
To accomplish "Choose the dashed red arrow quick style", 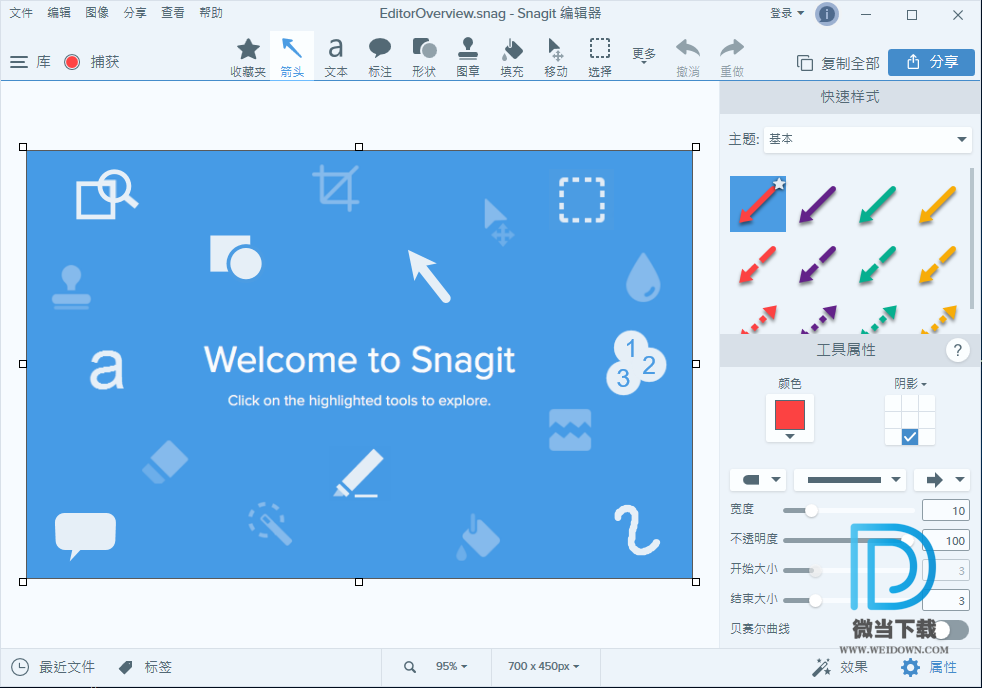I will click(x=758, y=264).
